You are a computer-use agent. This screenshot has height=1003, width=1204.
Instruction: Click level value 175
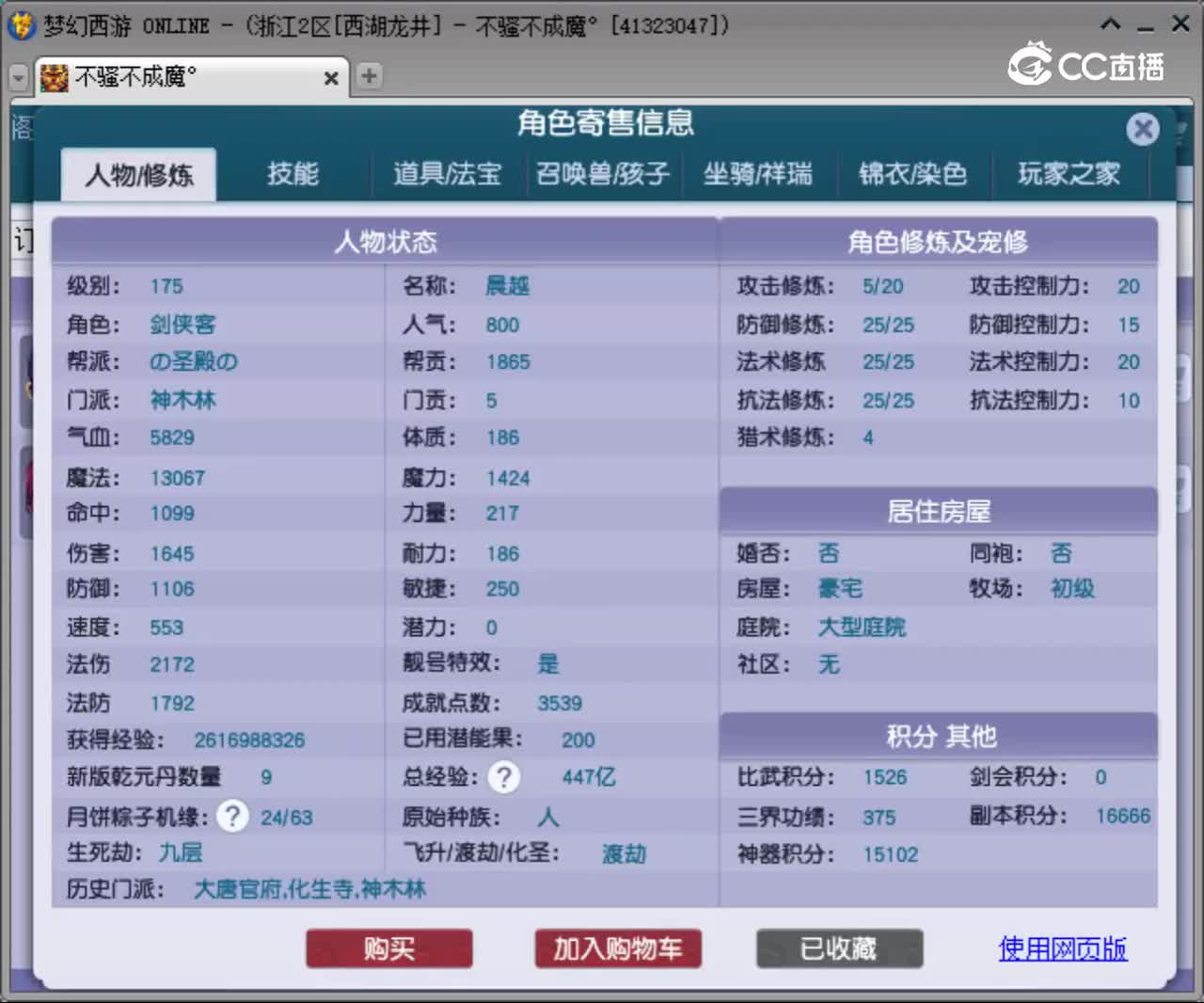(166, 287)
